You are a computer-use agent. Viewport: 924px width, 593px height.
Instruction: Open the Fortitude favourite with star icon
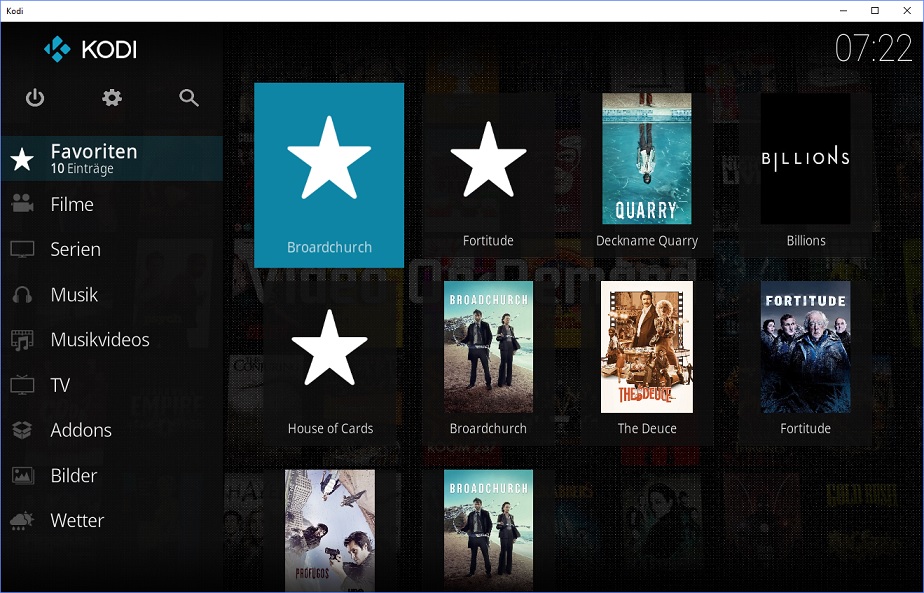click(x=488, y=175)
